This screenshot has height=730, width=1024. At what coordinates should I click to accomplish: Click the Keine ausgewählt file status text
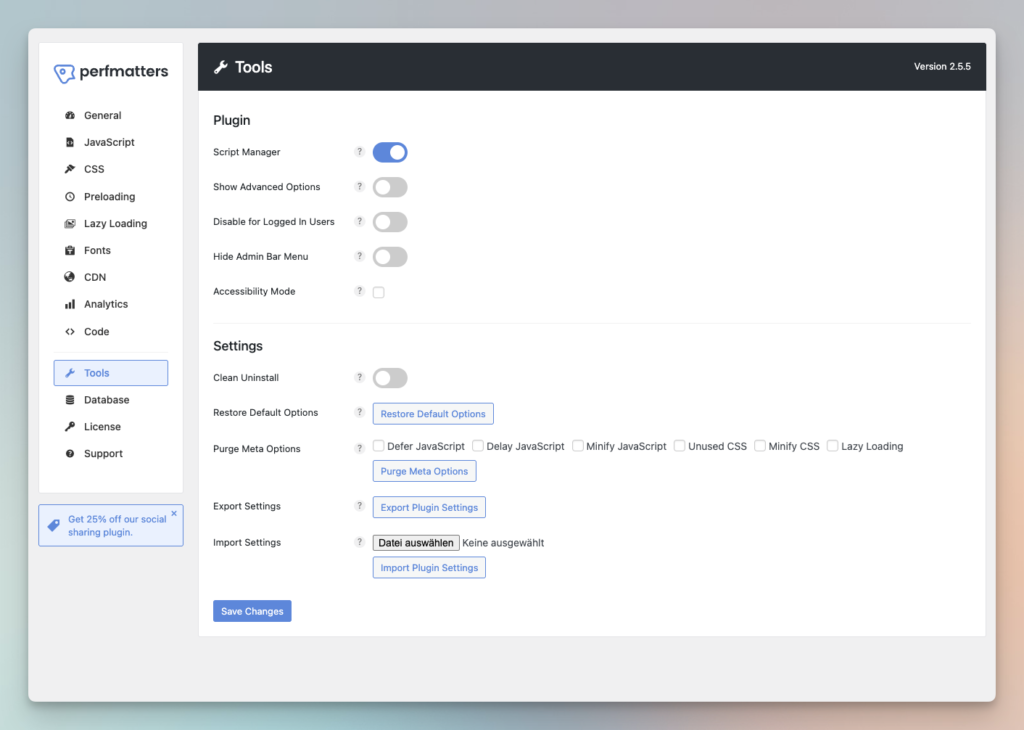coord(503,543)
